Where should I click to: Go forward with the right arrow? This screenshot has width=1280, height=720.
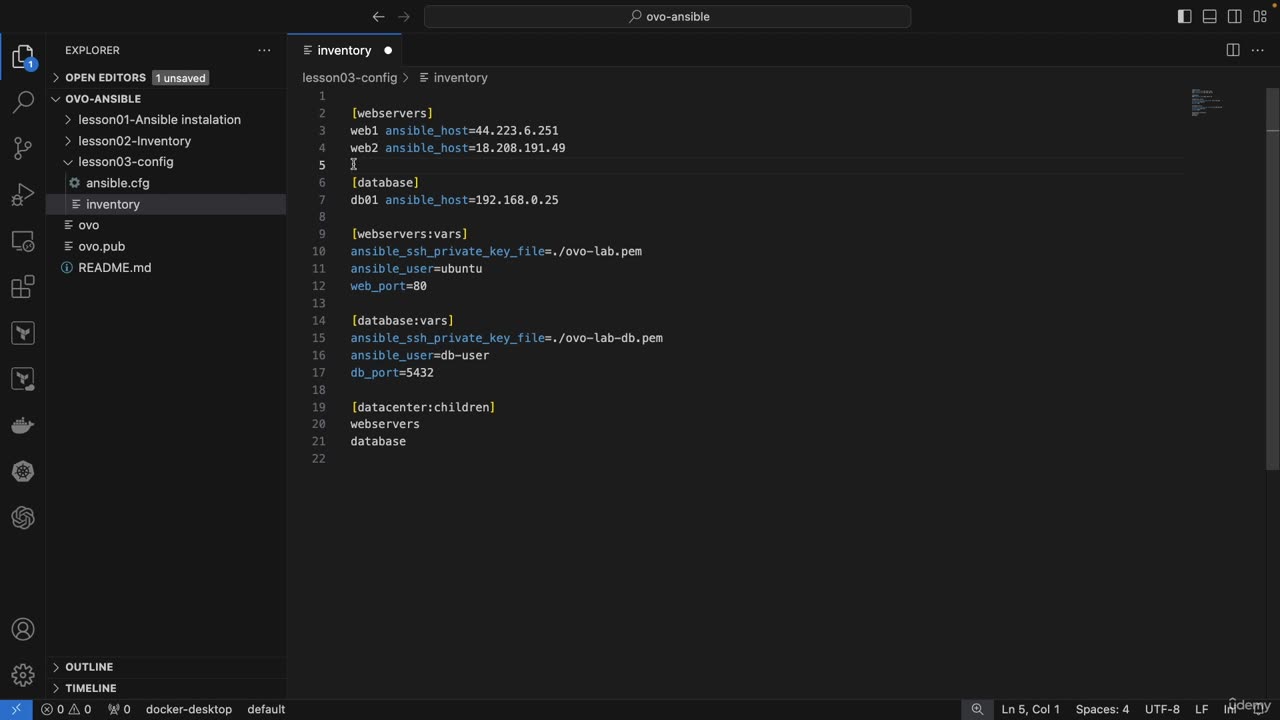[x=404, y=16]
